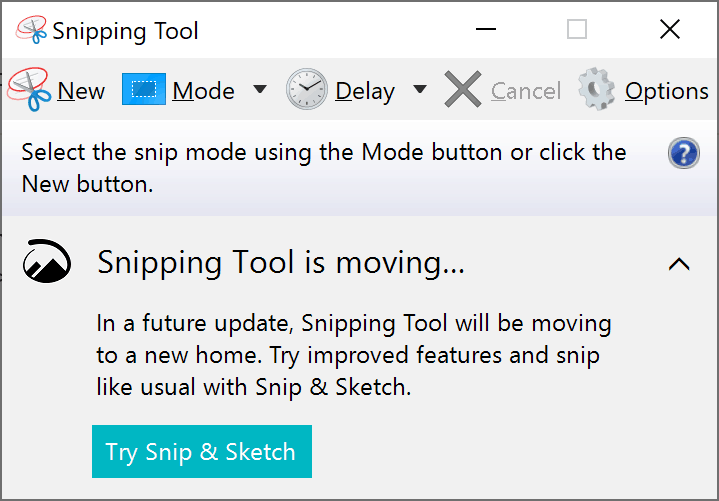
Task: Click the clock icon for Delay
Action: (306, 90)
